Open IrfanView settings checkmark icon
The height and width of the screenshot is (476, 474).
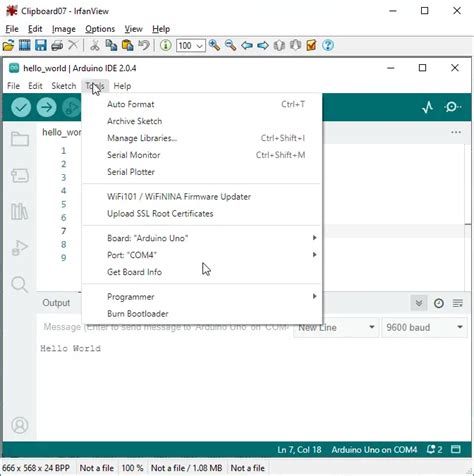311,45
